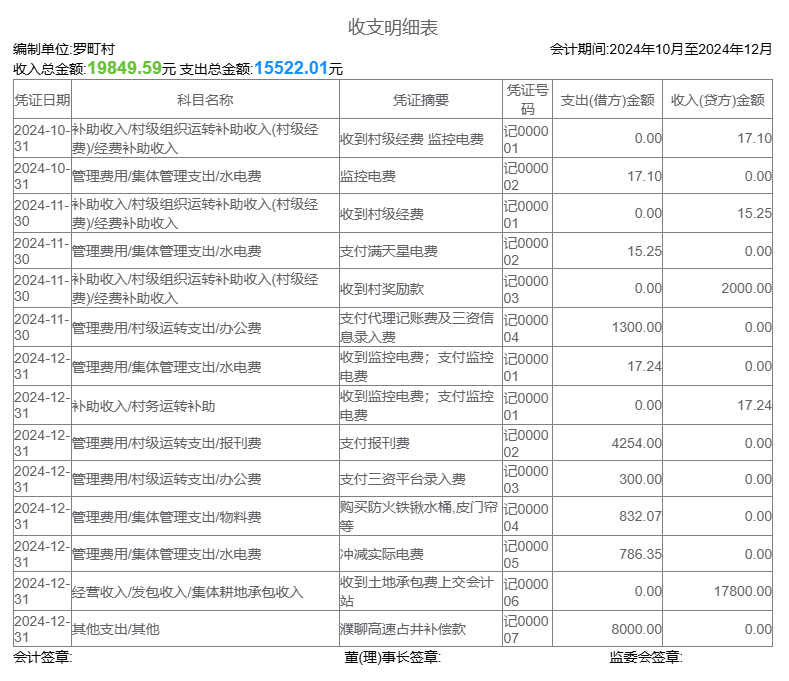789x681 pixels.
Task: Click the 收入(贷方)金额 column header
Action: (x=718, y=100)
